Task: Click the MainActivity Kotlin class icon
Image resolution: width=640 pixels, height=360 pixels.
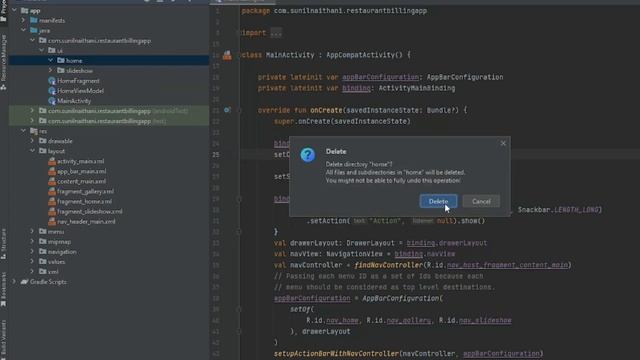Action: 52,101
